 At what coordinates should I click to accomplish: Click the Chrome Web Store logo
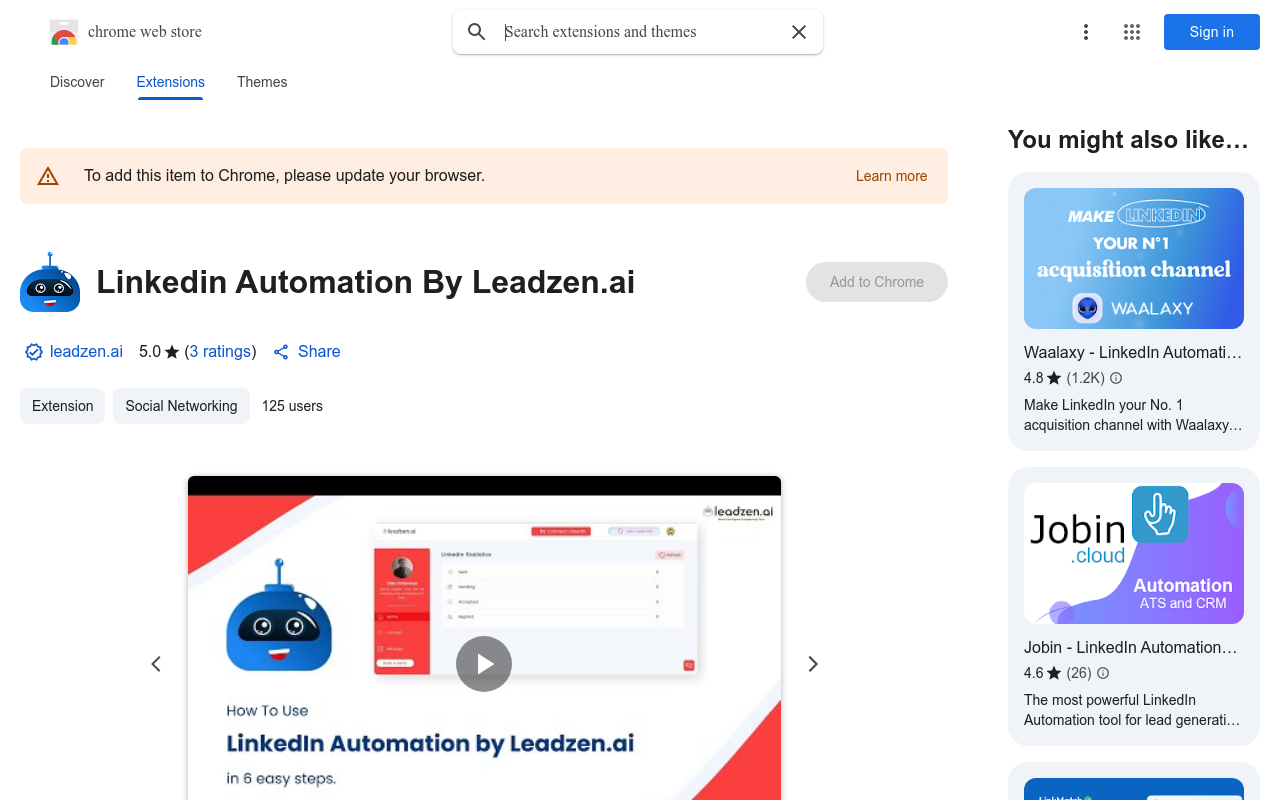64,32
